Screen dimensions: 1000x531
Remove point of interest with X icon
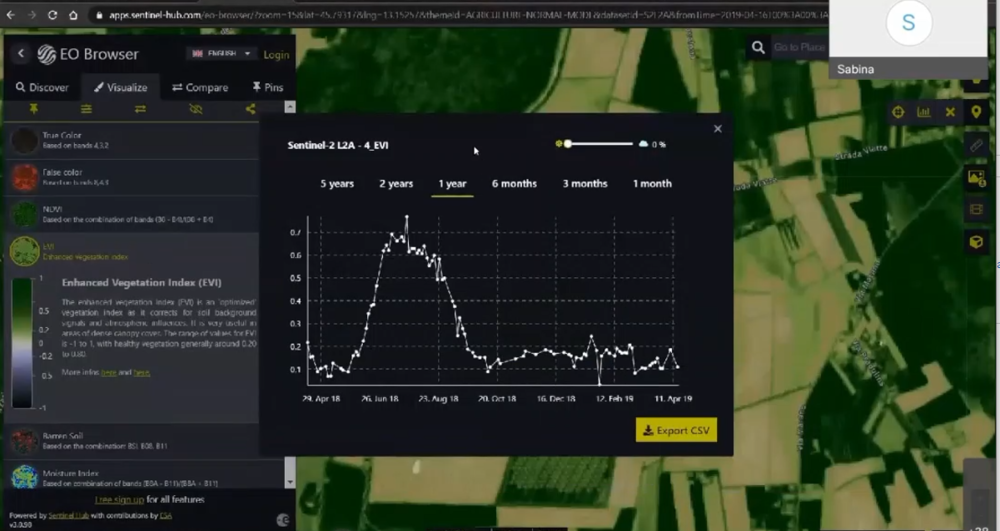click(x=950, y=112)
